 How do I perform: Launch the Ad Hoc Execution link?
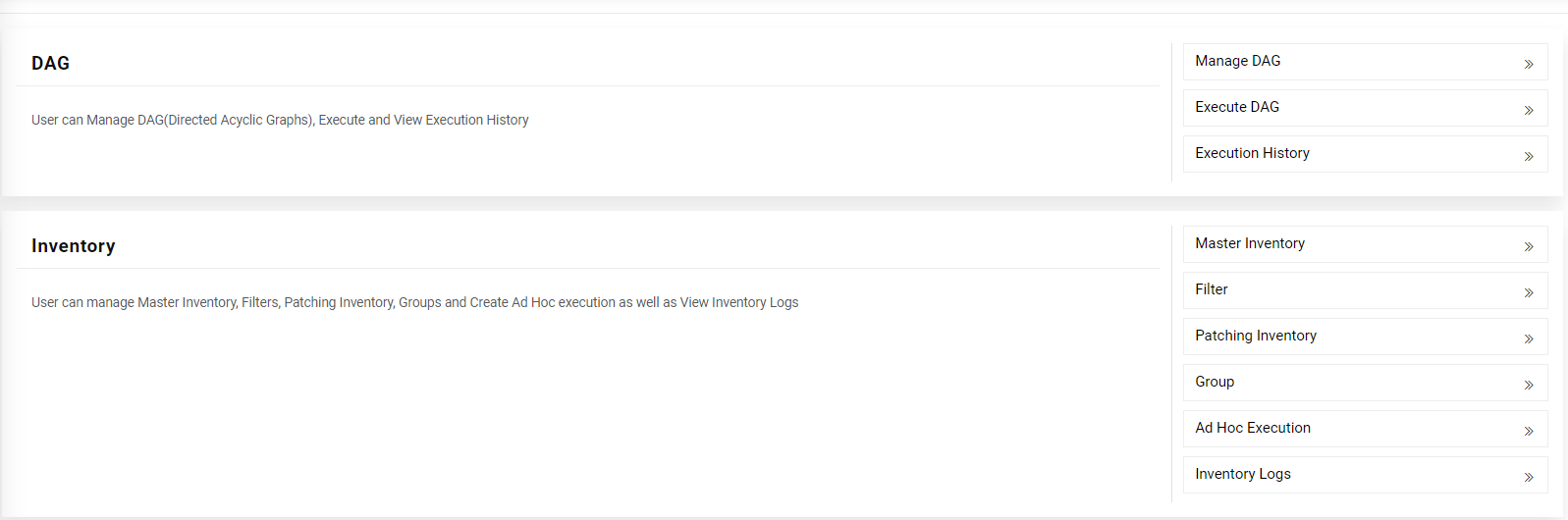(1253, 428)
